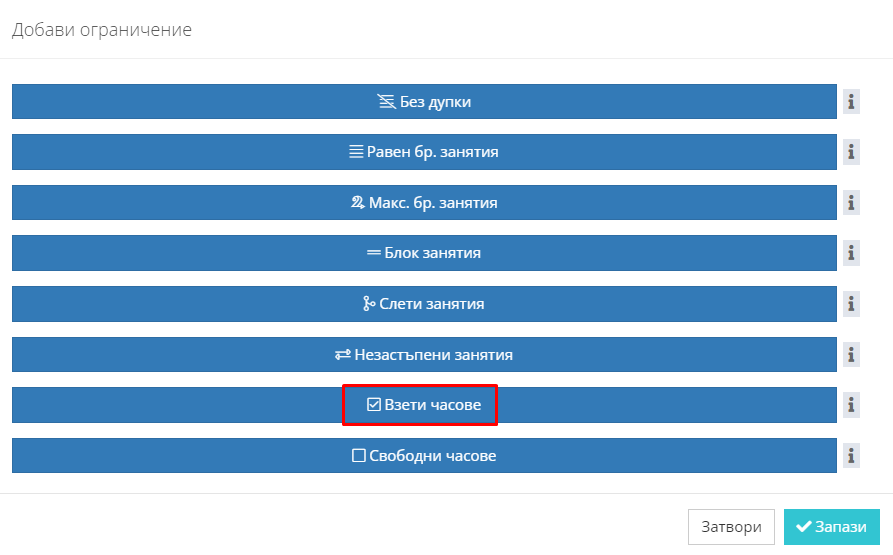Save with the Запази button
Image resolution: width=893 pixels, height=555 pixels.
831,527
